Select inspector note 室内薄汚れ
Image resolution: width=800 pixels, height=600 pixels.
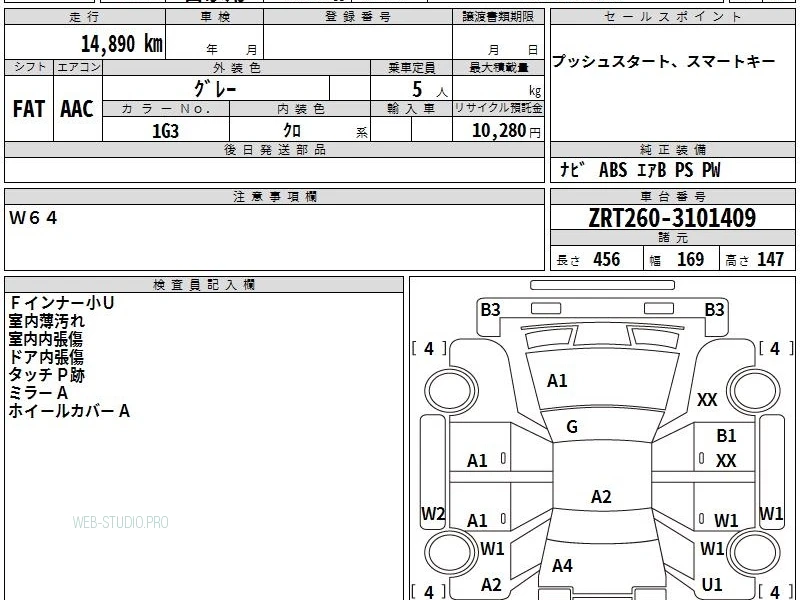46,321
